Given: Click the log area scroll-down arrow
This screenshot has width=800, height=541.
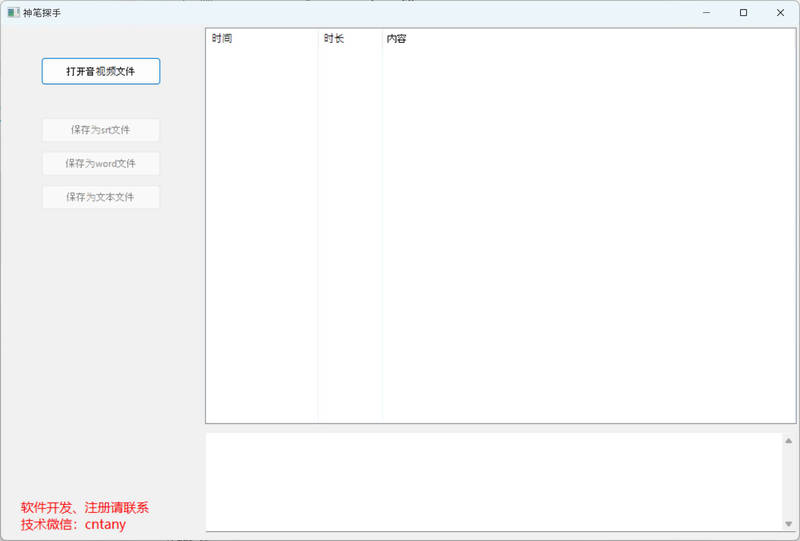Looking at the screenshot, I should (789, 524).
